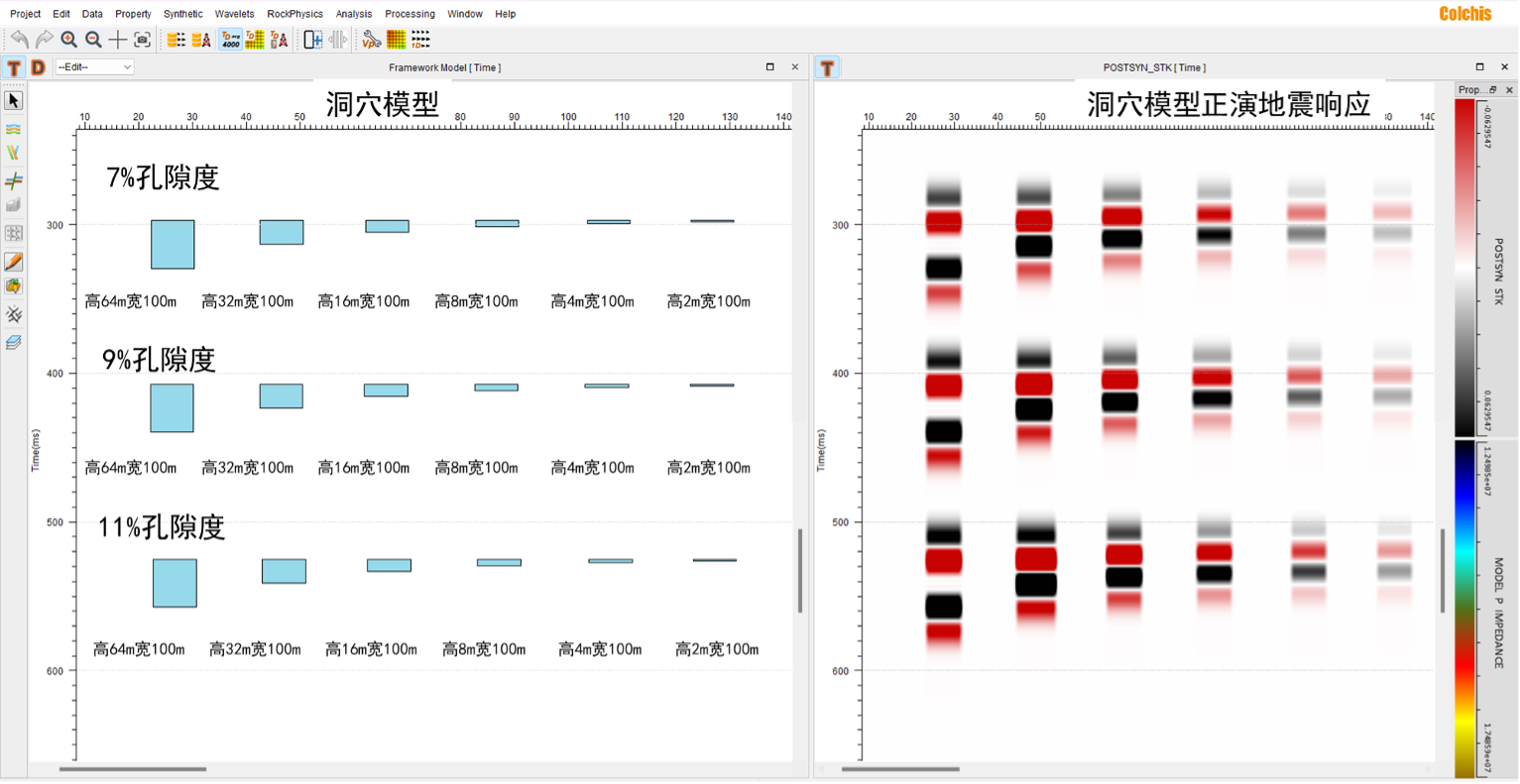Click the crossed lines delete icon in sidebar

(x=14, y=315)
